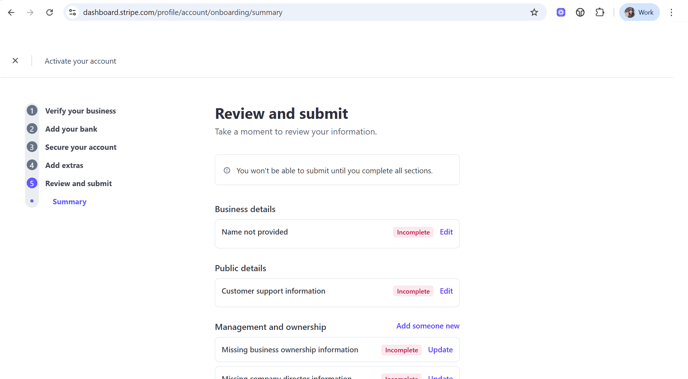Click step number 3 circle icon

(32, 147)
